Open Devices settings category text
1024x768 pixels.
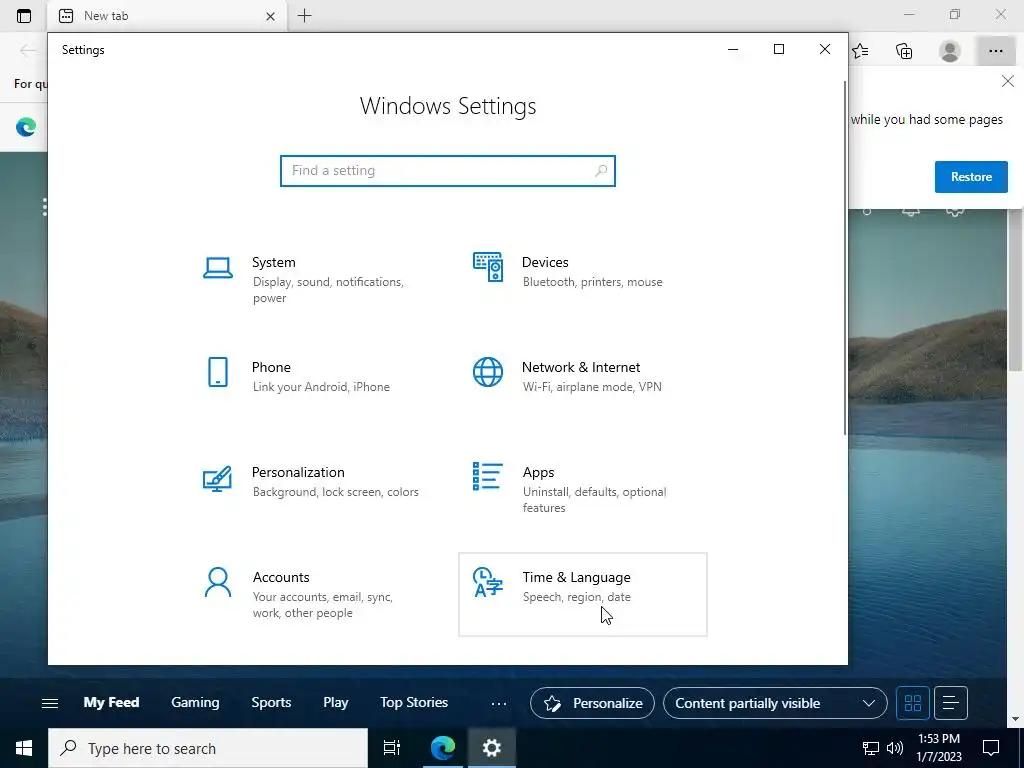pos(545,263)
